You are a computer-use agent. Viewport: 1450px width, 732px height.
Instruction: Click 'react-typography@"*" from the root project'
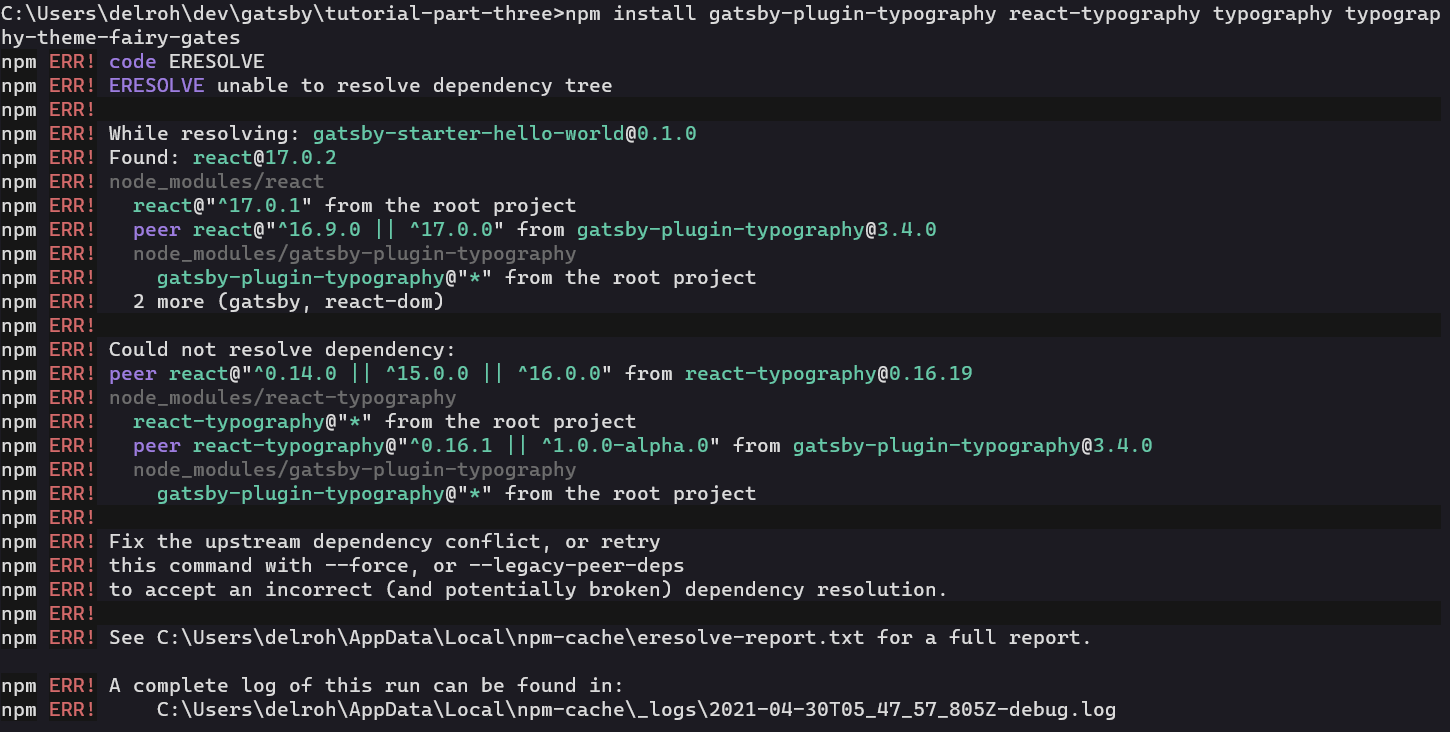click(x=384, y=422)
